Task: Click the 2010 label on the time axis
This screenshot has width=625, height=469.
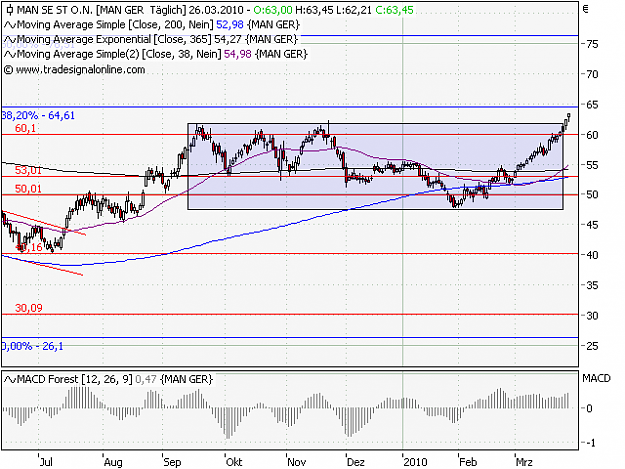Action: pos(415,462)
